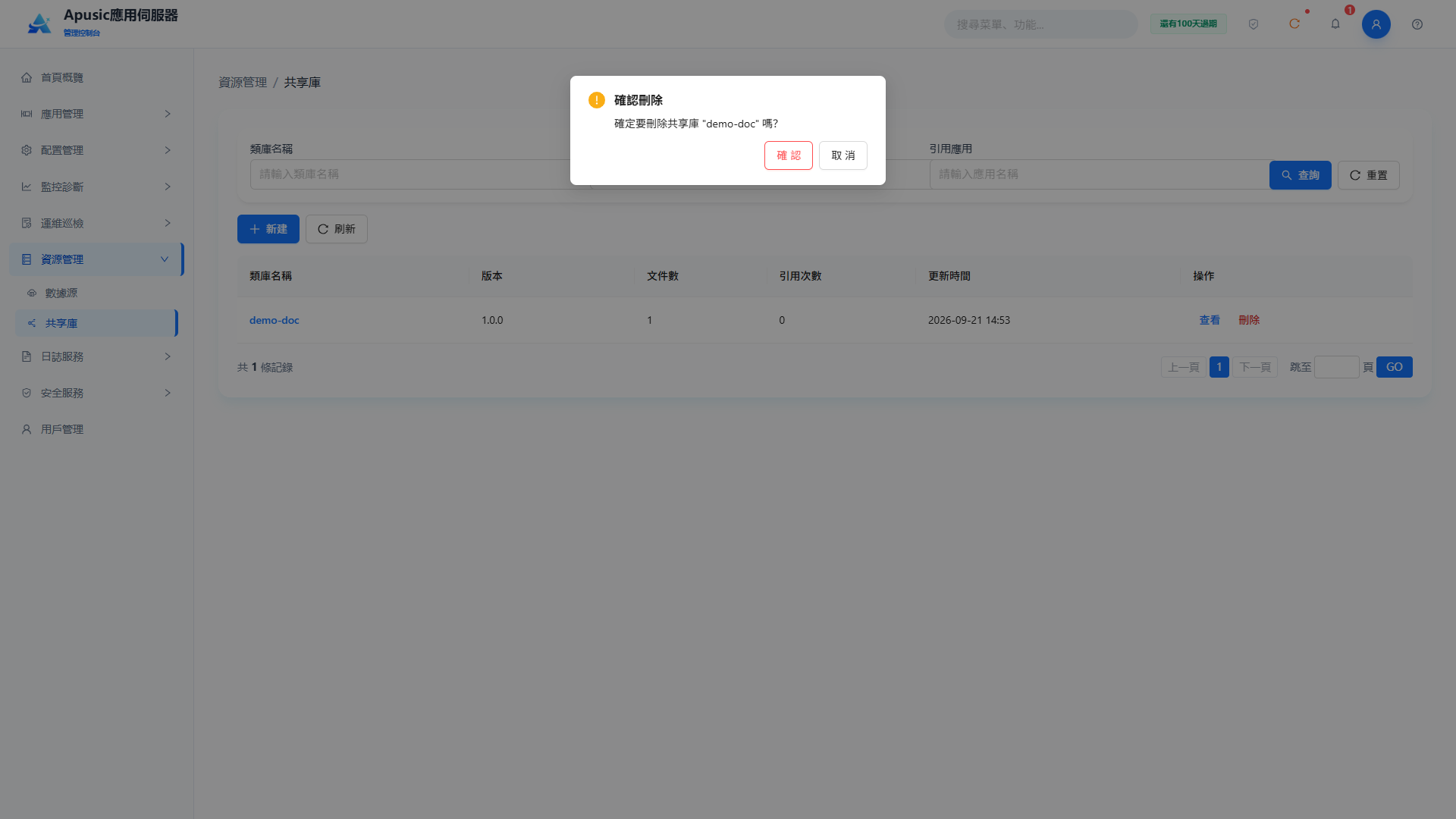
Task: Click the help question mark icon
Action: coord(1417,24)
